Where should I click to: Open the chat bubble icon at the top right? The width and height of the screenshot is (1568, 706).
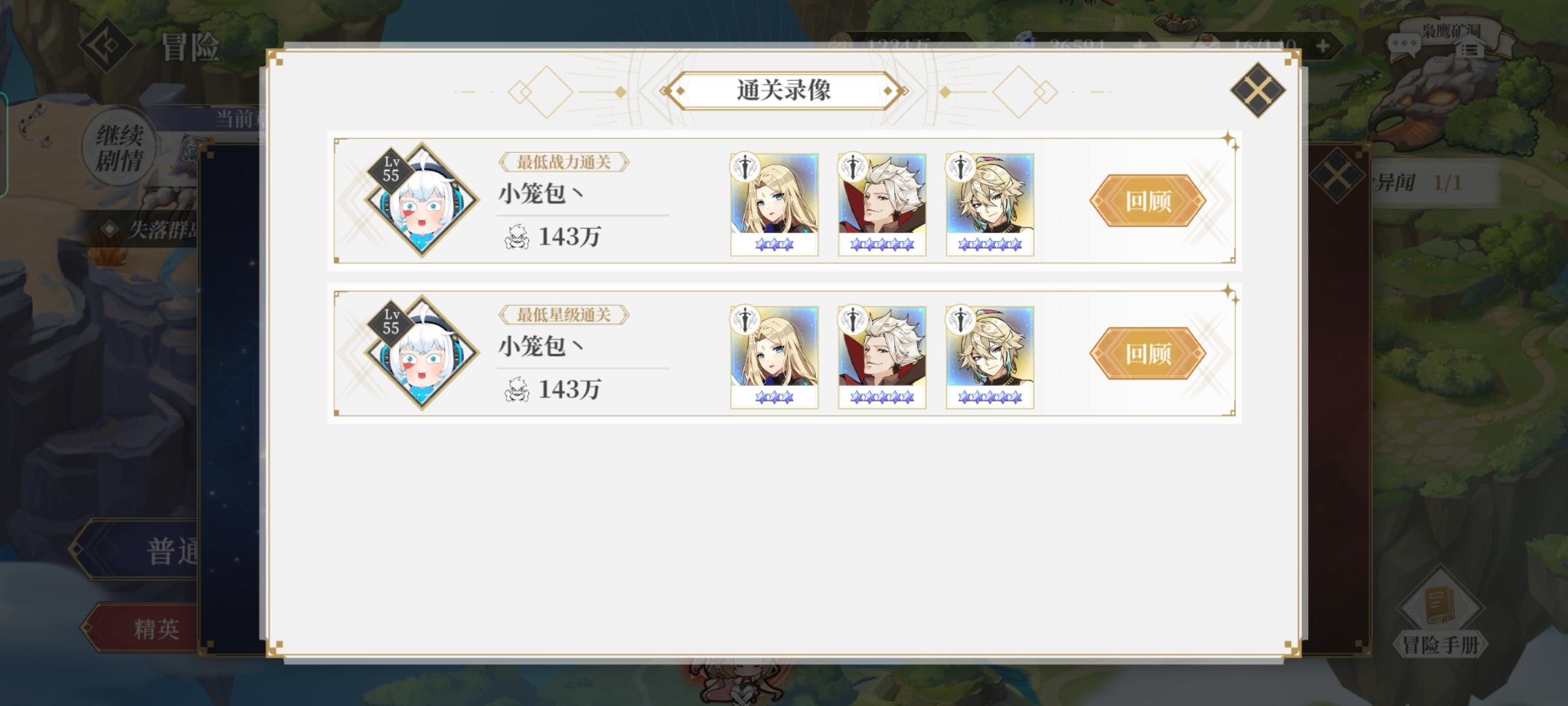[x=1403, y=46]
